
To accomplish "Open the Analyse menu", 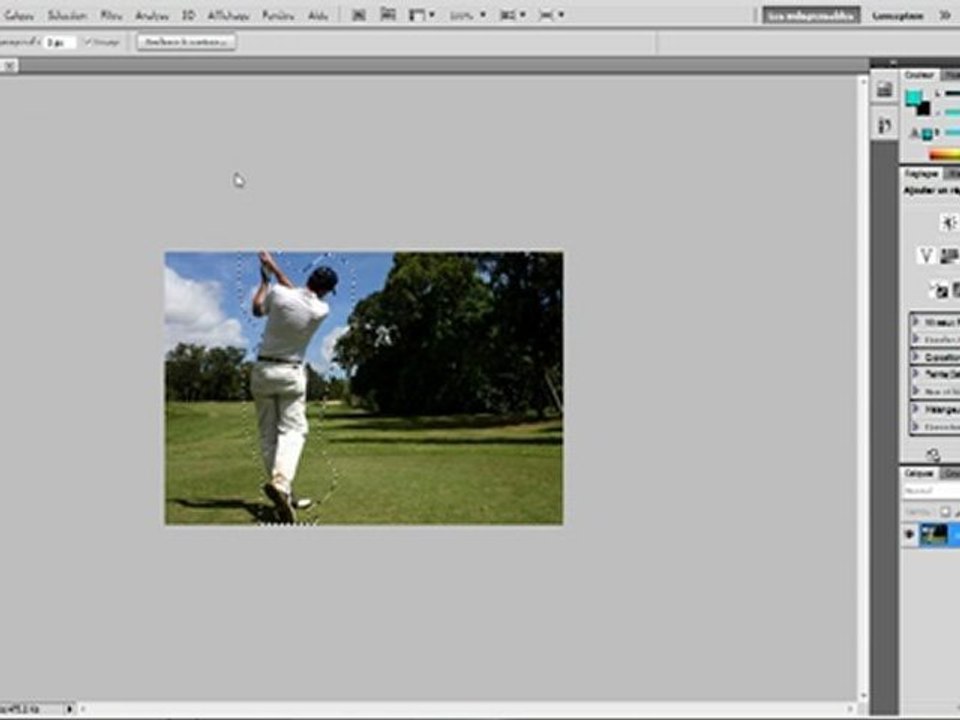I will click(x=151, y=15).
